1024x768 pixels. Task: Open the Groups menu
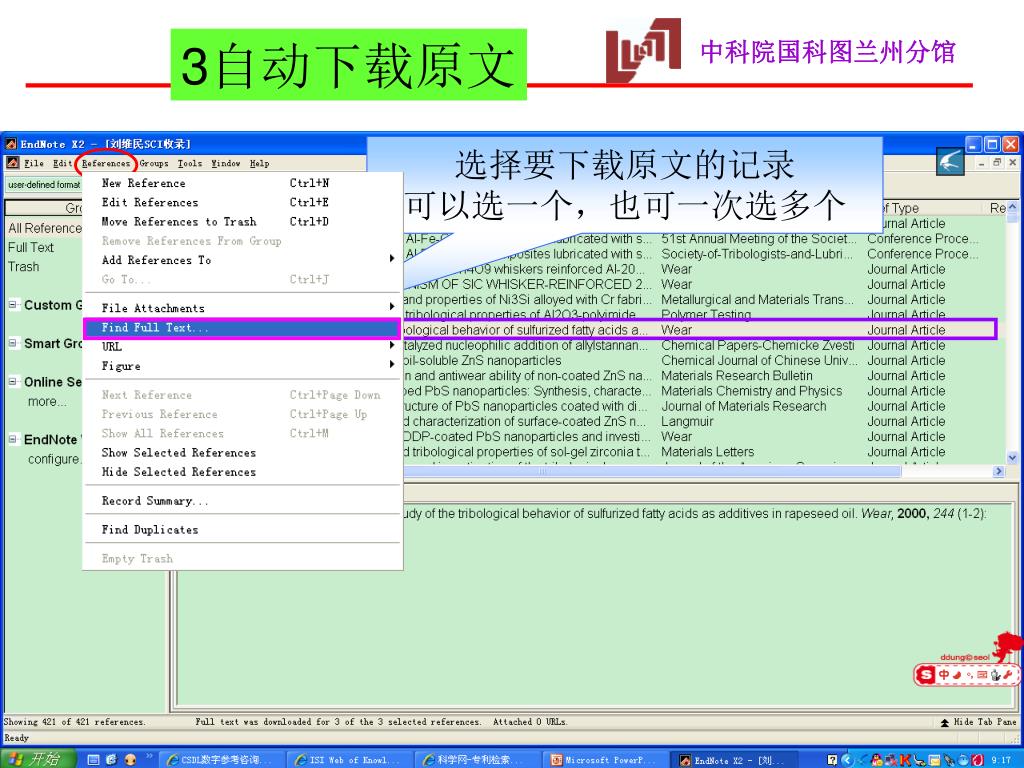click(x=153, y=163)
